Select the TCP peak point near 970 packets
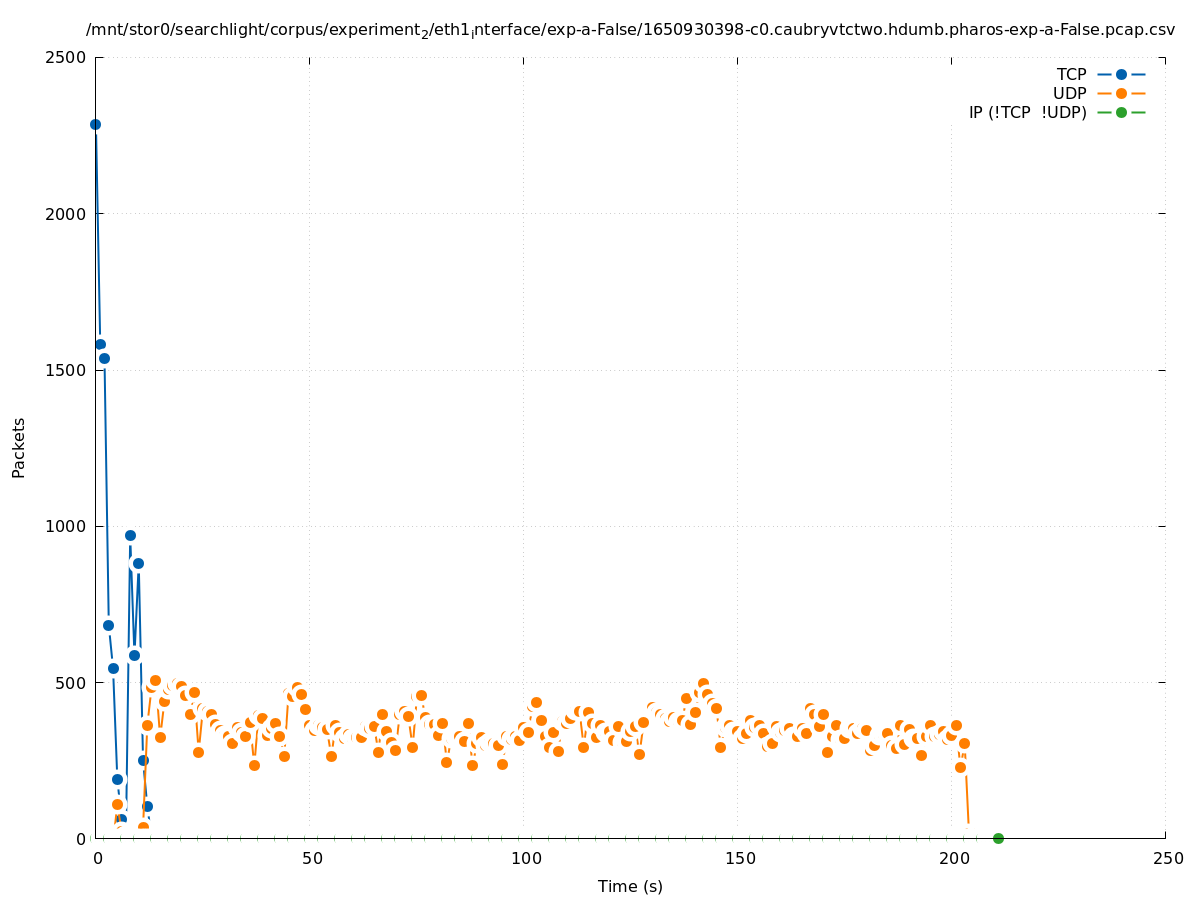The width and height of the screenshot is (1197, 900). click(x=130, y=535)
